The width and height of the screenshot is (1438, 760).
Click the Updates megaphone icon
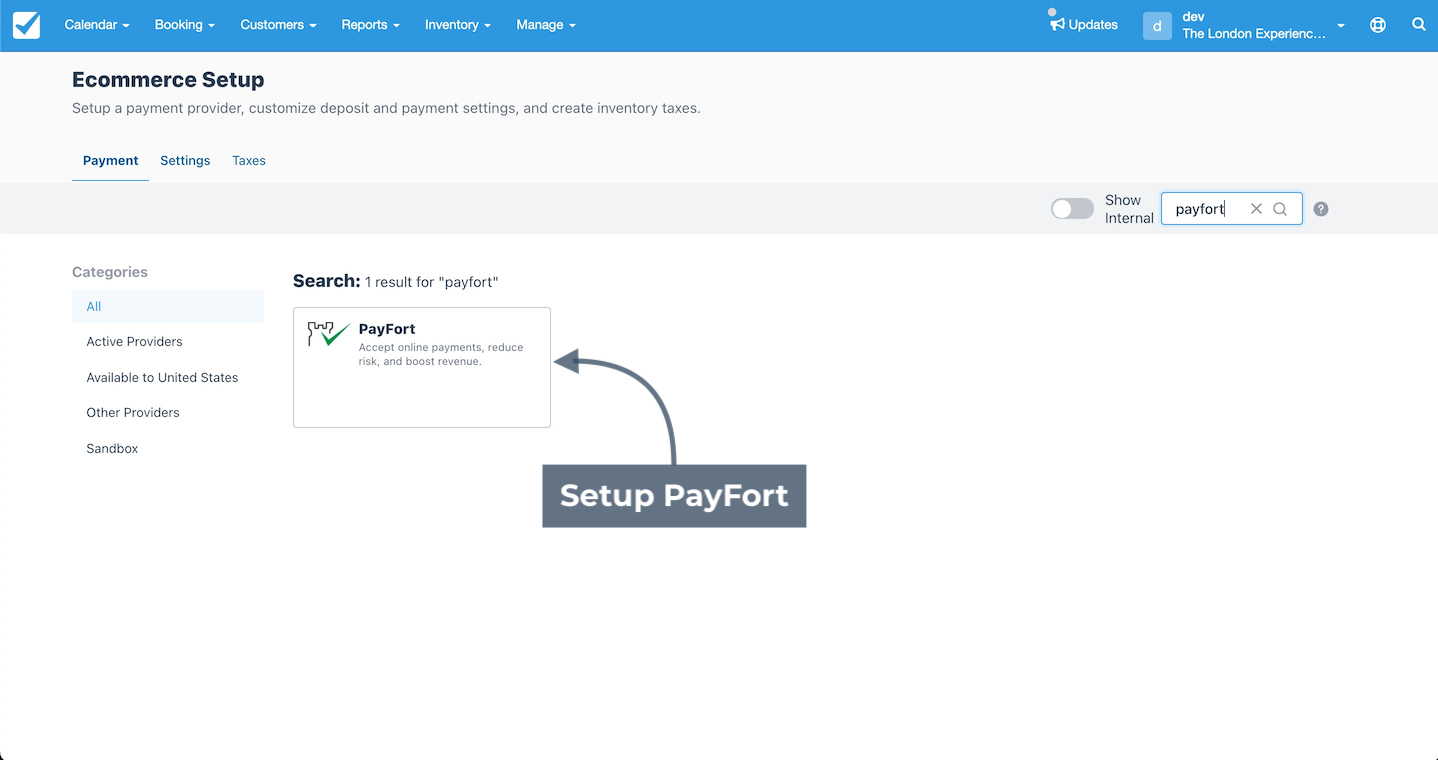pos(1057,24)
